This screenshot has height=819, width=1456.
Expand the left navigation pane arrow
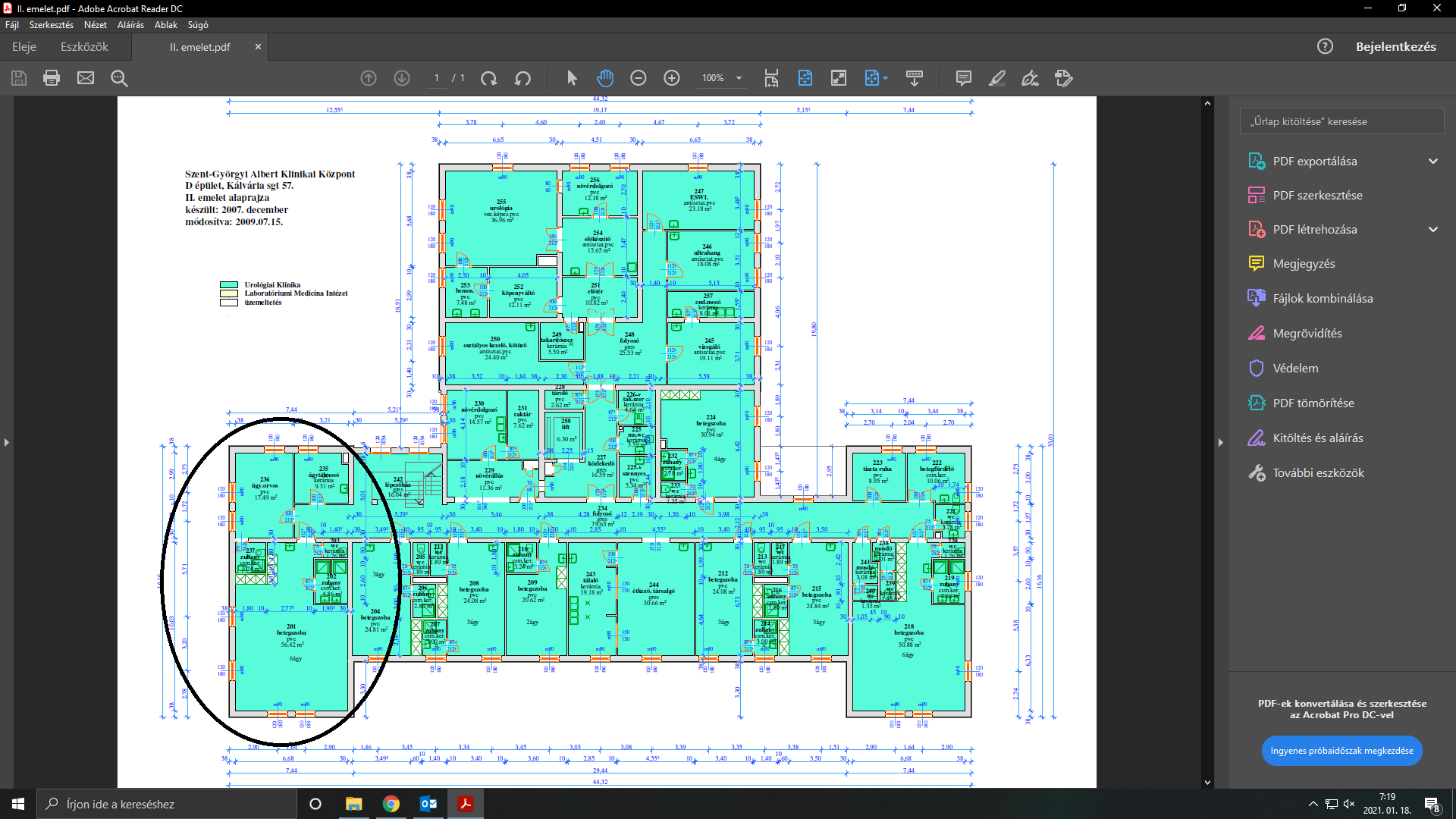pos(7,442)
